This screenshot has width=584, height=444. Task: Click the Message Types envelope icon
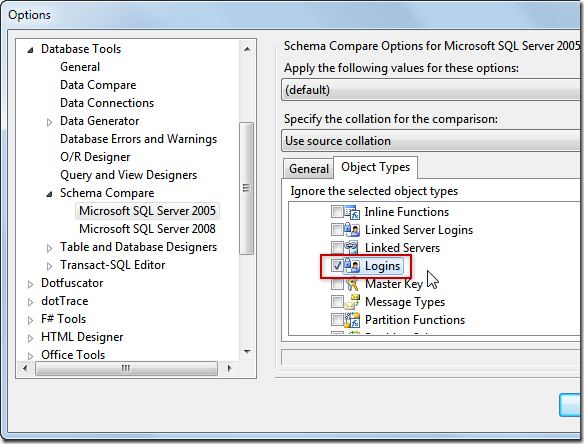(352, 302)
